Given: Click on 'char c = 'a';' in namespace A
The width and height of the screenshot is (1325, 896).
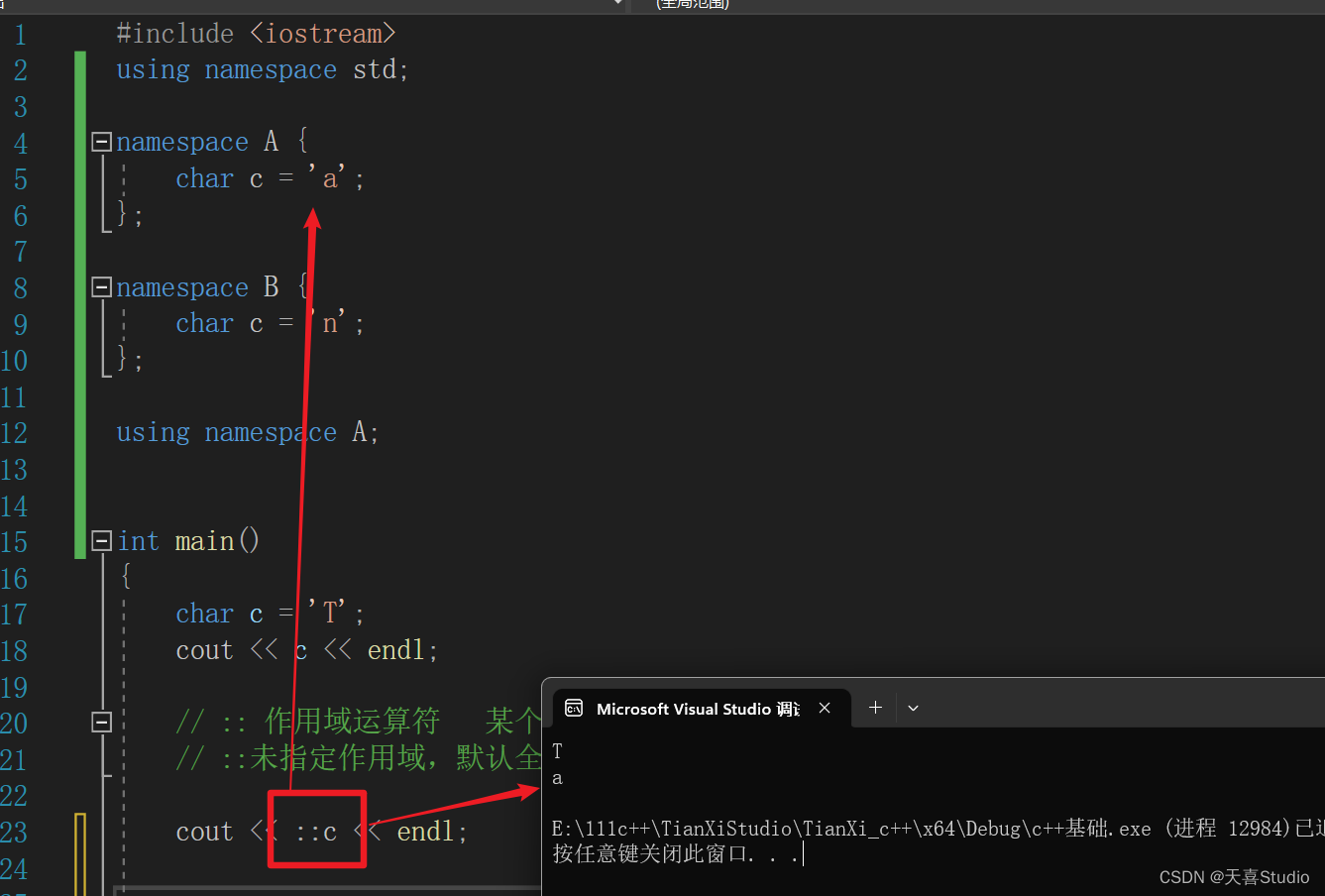Looking at the screenshot, I should pyautogui.click(x=270, y=178).
